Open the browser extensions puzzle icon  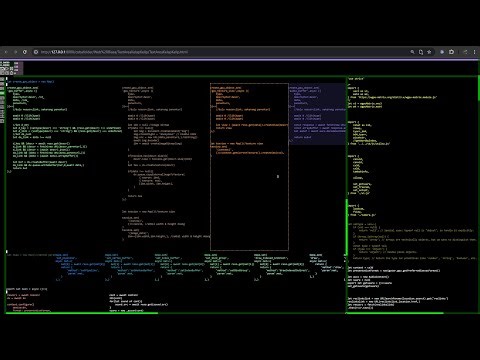(x=452, y=52)
